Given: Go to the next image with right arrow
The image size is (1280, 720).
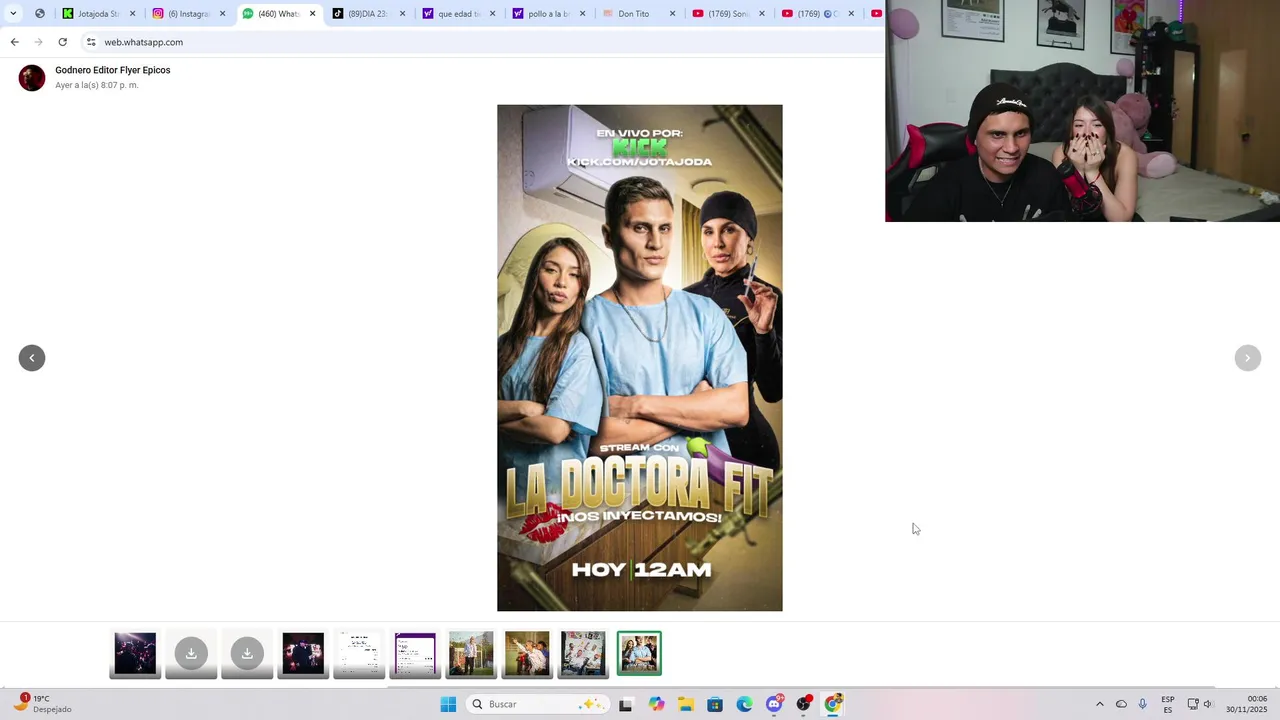Looking at the screenshot, I should 1247,358.
